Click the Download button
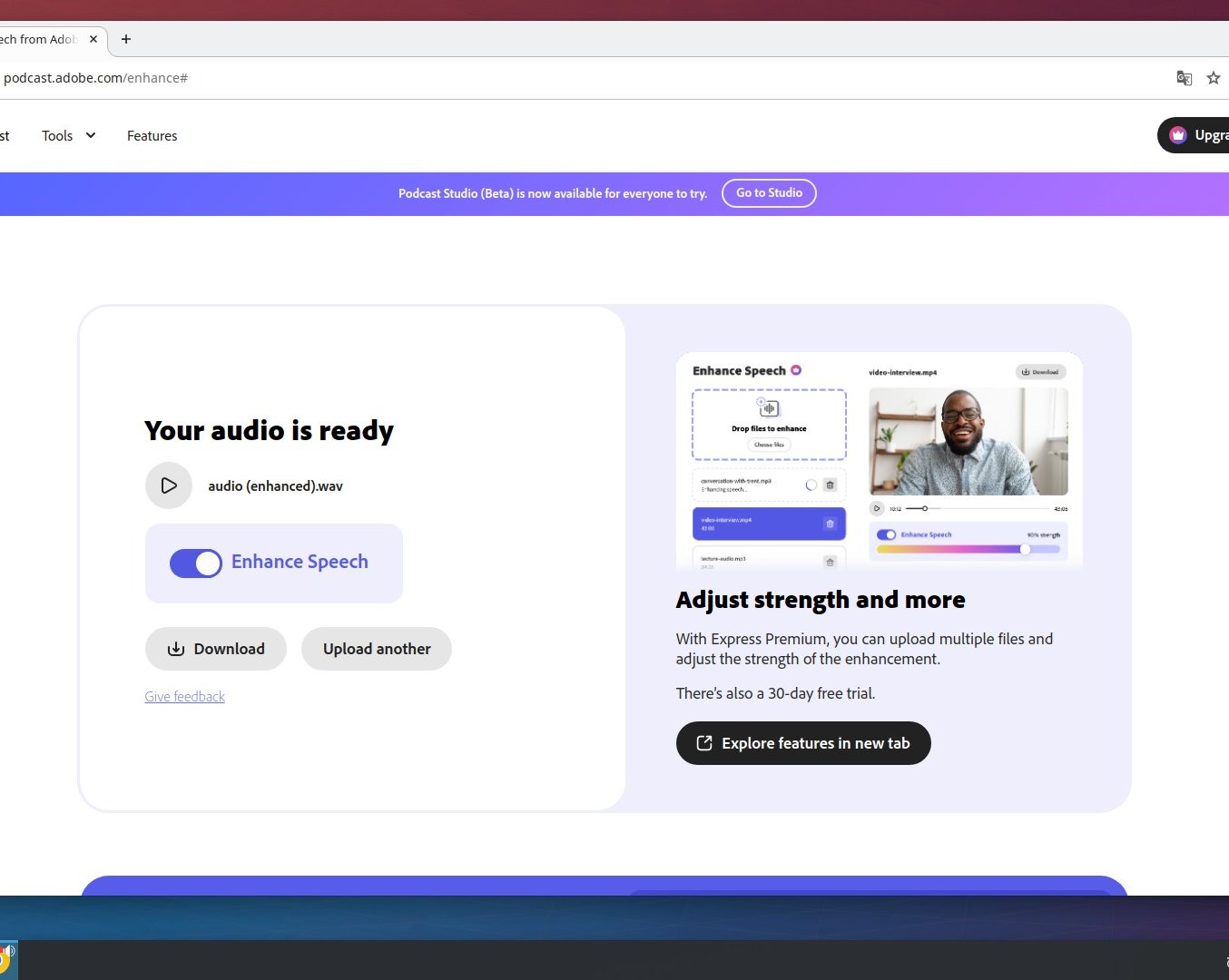The height and width of the screenshot is (980, 1229). click(216, 649)
